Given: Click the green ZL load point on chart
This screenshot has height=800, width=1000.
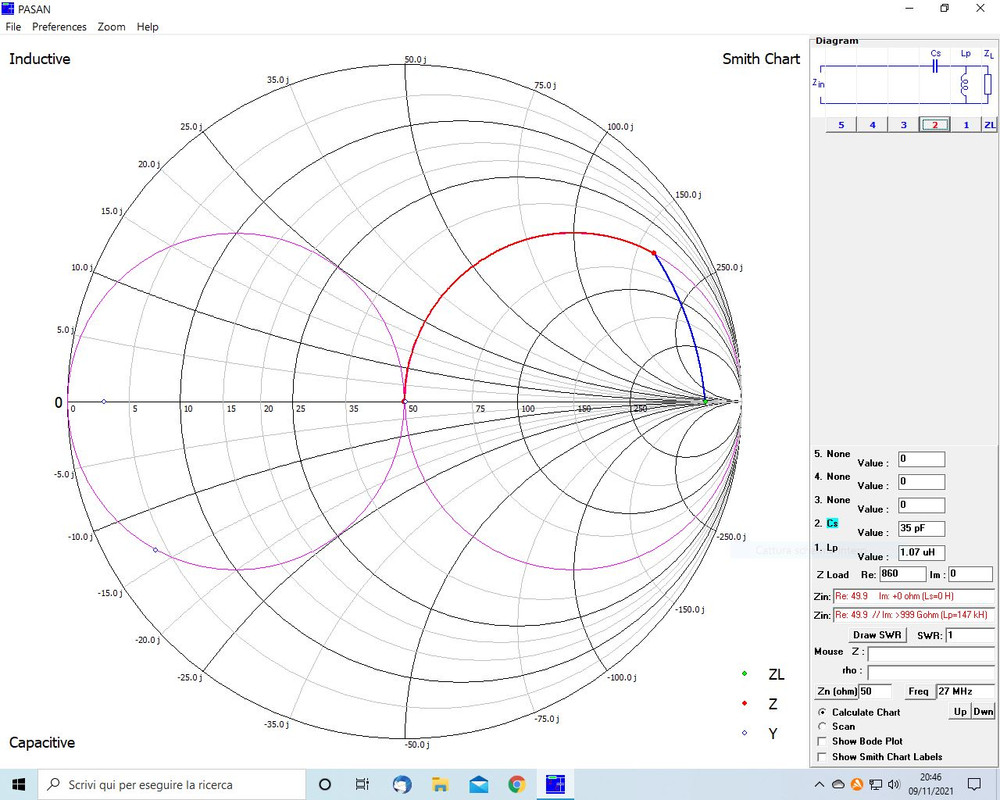Looking at the screenshot, I should click(705, 401).
